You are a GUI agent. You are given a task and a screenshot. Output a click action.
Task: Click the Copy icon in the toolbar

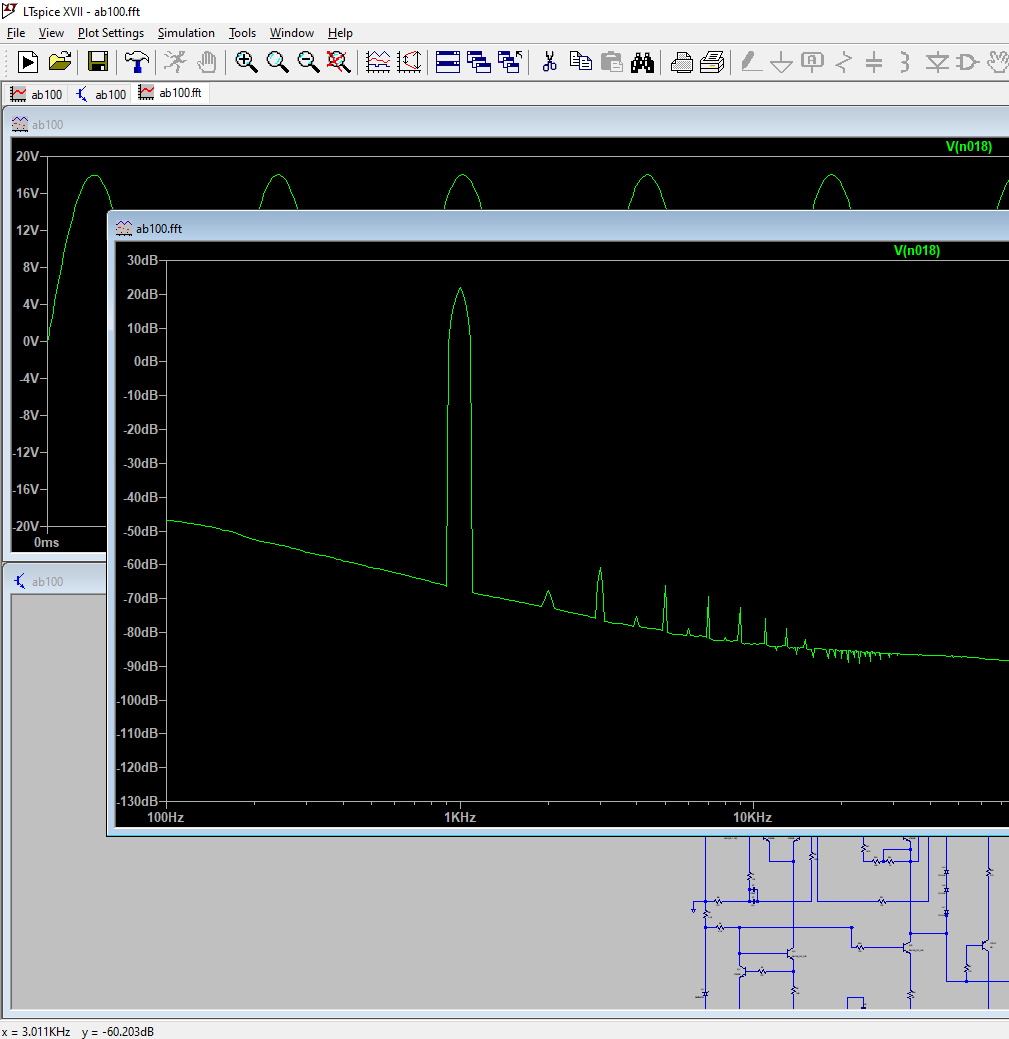(x=581, y=62)
